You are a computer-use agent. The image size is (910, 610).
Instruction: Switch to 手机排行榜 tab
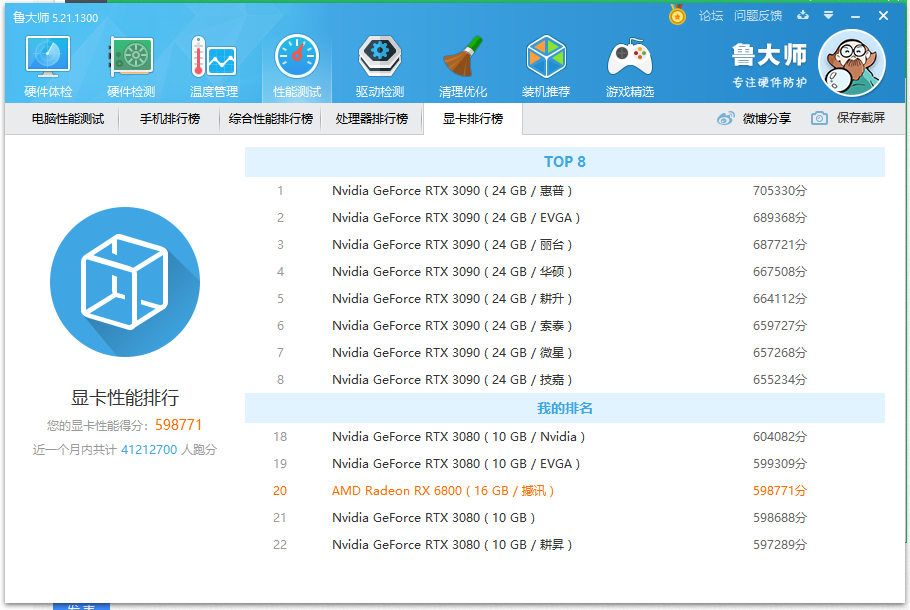169,119
